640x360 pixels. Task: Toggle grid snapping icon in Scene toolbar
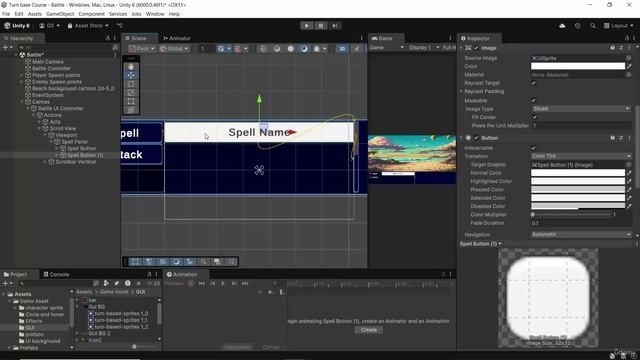pyautogui.click(x=237, y=49)
